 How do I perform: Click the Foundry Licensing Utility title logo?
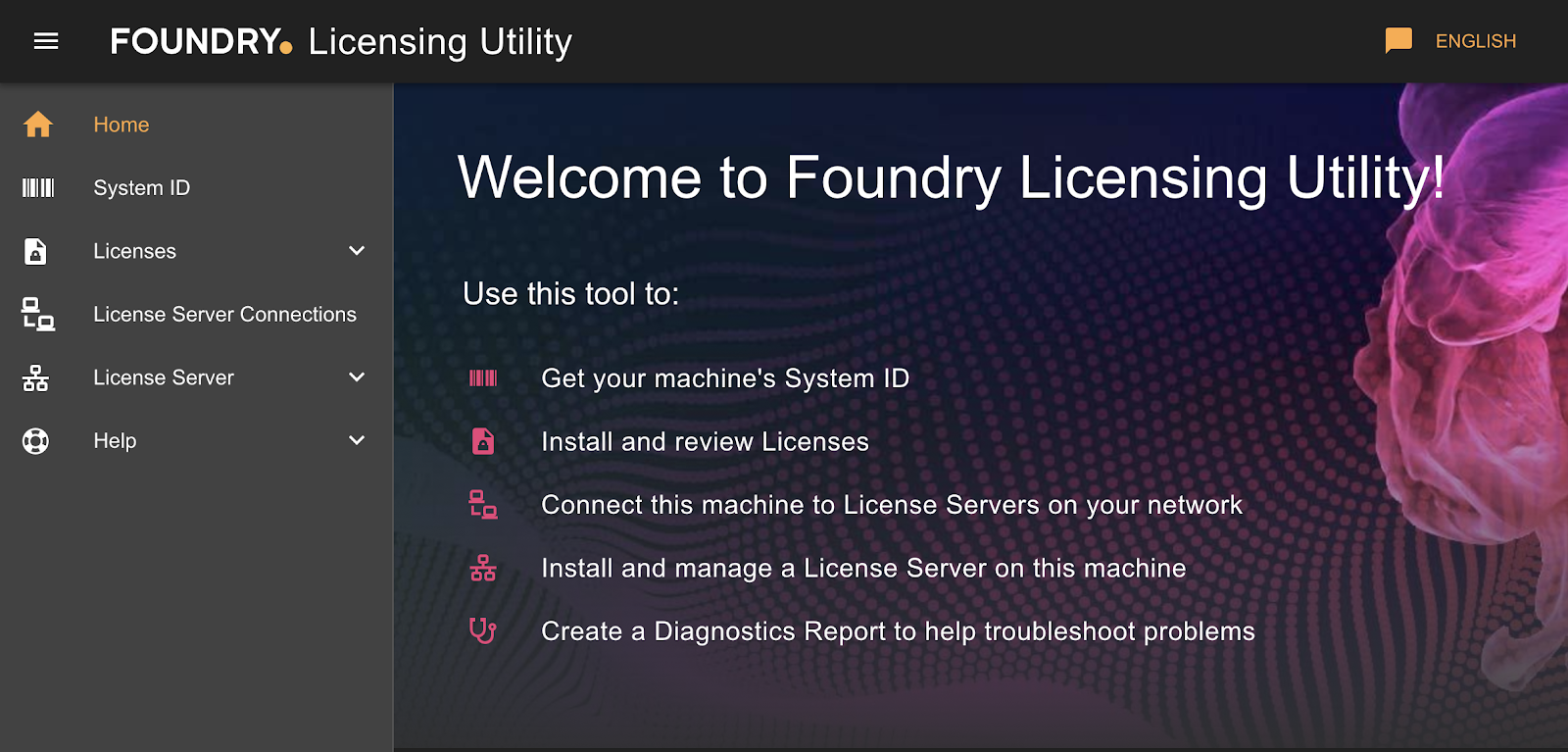tap(341, 41)
